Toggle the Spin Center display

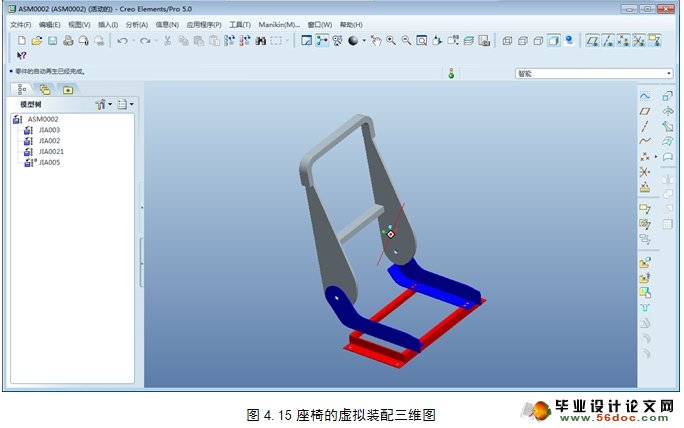click(x=322, y=41)
